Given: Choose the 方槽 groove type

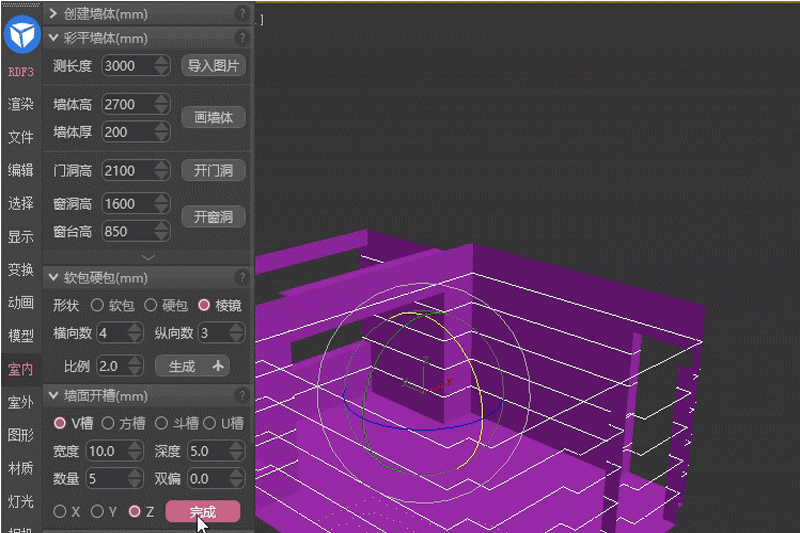Looking at the screenshot, I should point(109,423).
